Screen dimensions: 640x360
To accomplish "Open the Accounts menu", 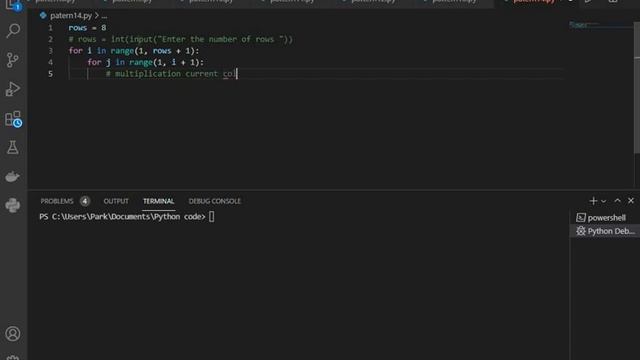I will click(x=13, y=333).
